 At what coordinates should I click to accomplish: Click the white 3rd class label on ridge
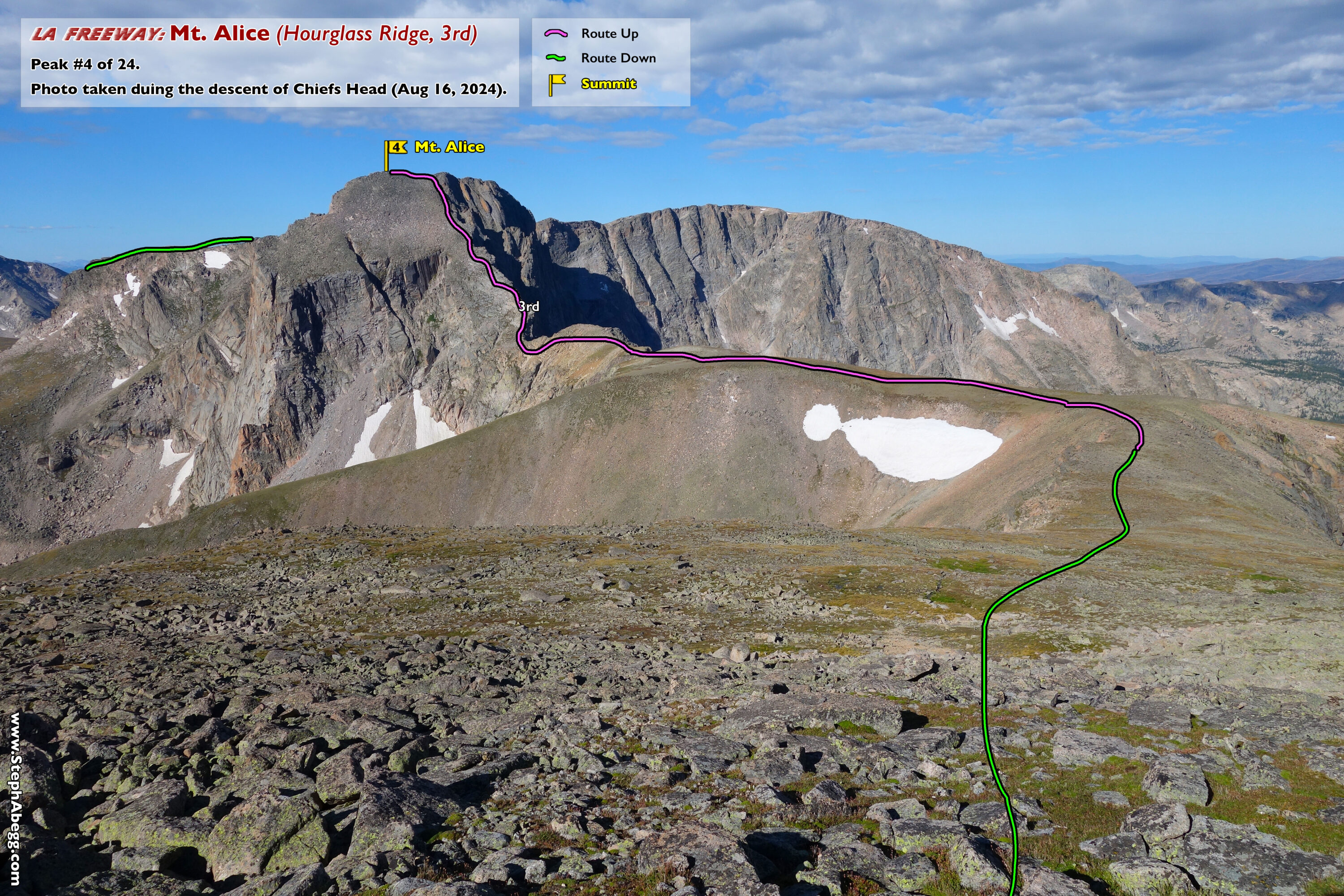(529, 306)
